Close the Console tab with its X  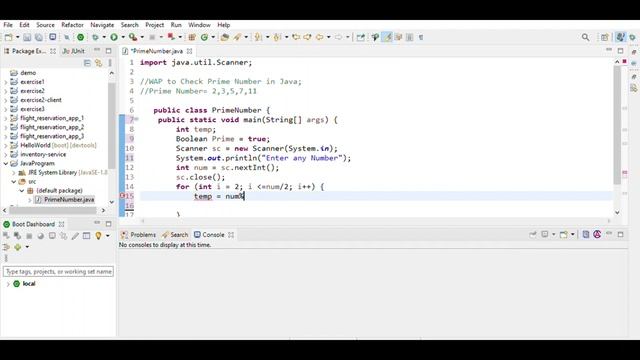pos(231,235)
